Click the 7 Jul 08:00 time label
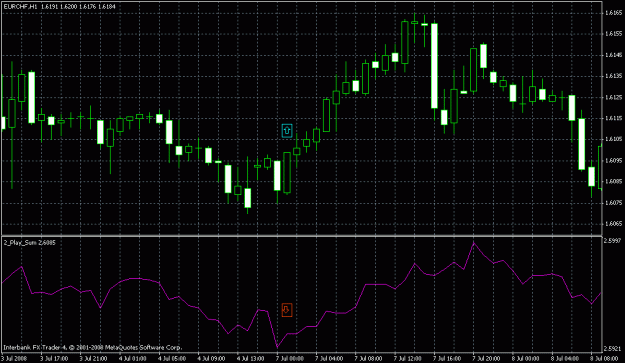Viewport: 625px width, 363px height. click(x=369, y=358)
